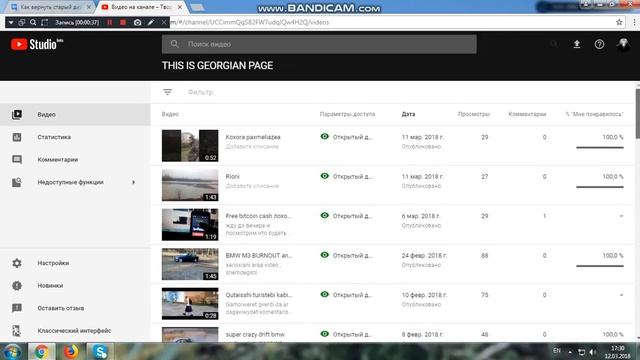Click the YouTube Studio logo
The width and height of the screenshot is (640, 360).
pyautogui.click(x=37, y=44)
